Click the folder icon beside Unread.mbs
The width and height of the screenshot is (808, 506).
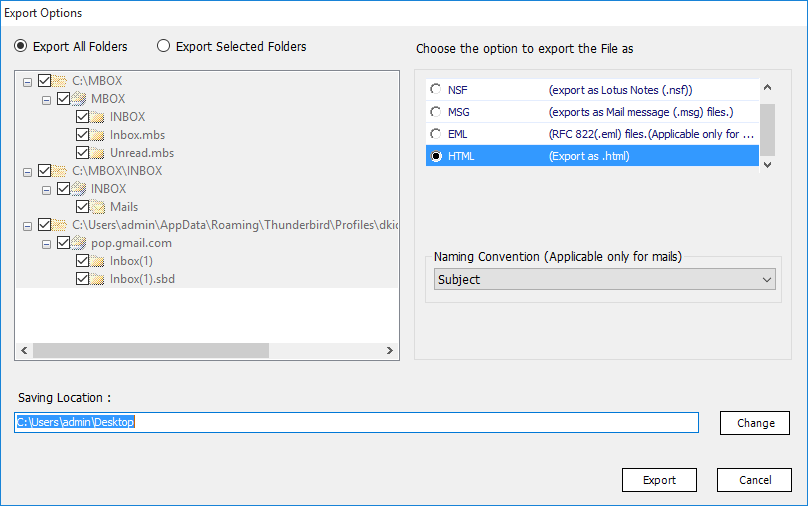[98, 153]
